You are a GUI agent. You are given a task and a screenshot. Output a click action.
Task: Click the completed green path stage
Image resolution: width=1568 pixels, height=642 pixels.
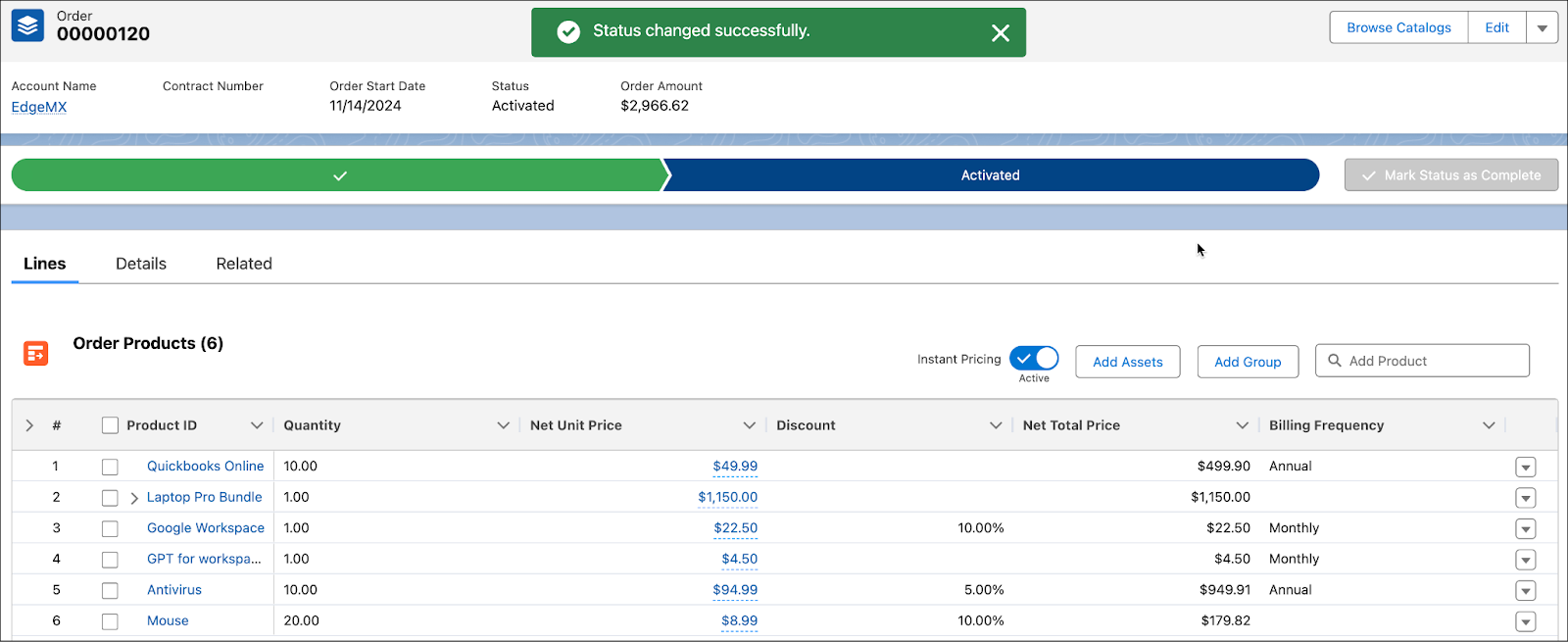pos(339,175)
